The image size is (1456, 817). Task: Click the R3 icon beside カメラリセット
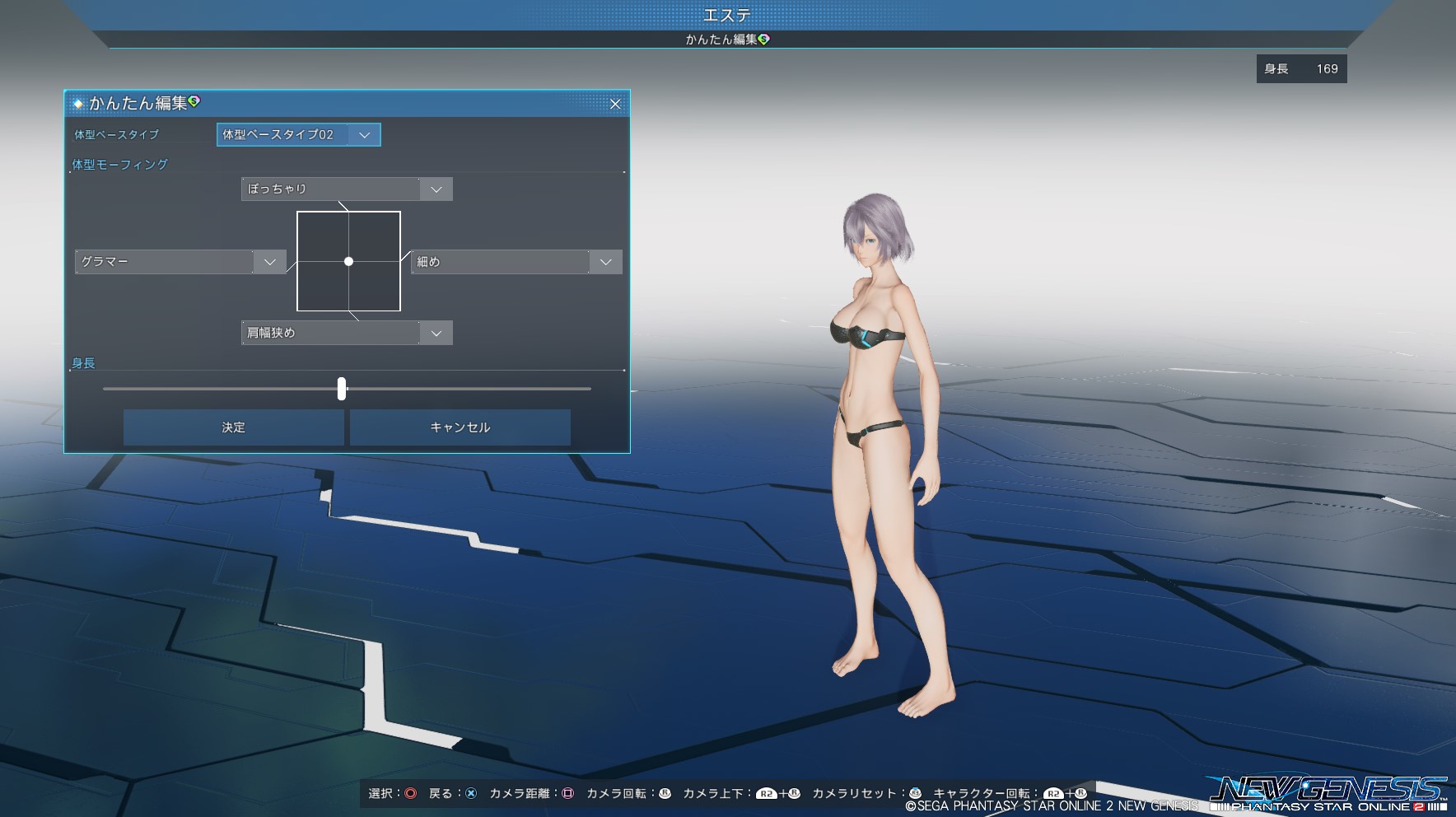(915, 793)
